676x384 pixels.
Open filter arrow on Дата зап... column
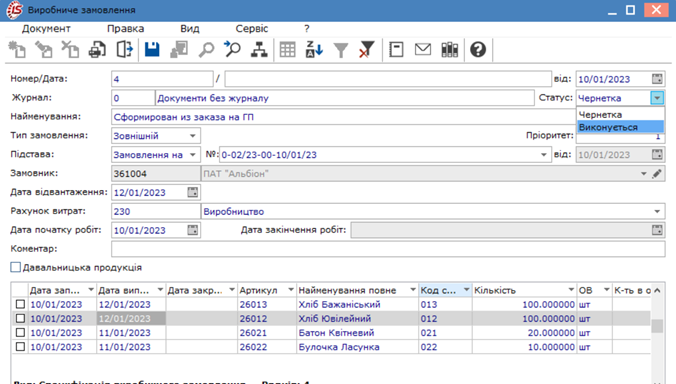pyautogui.click(x=91, y=290)
